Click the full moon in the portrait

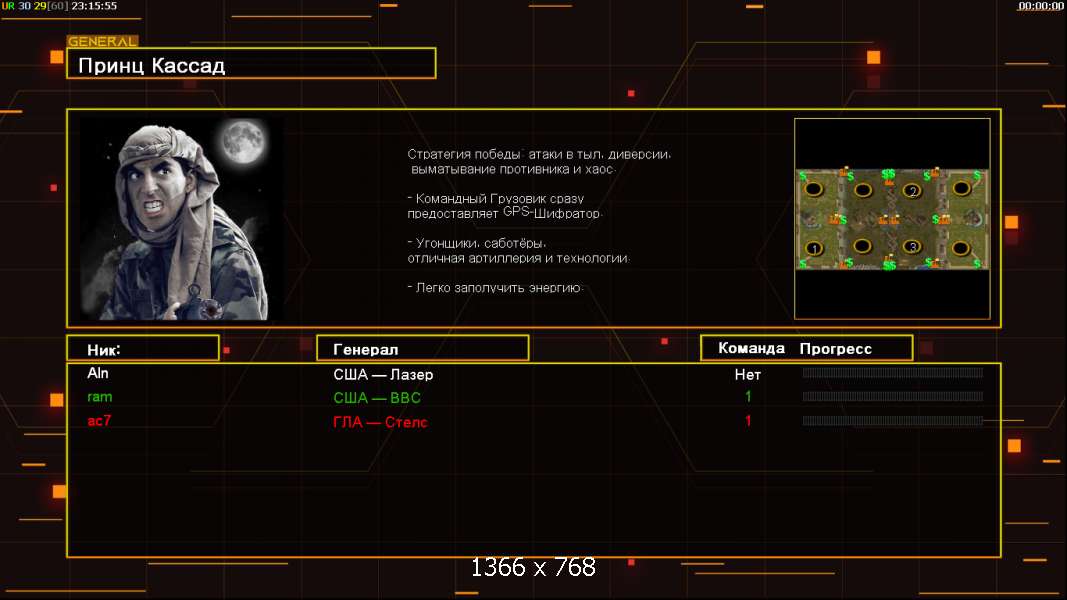(x=244, y=141)
